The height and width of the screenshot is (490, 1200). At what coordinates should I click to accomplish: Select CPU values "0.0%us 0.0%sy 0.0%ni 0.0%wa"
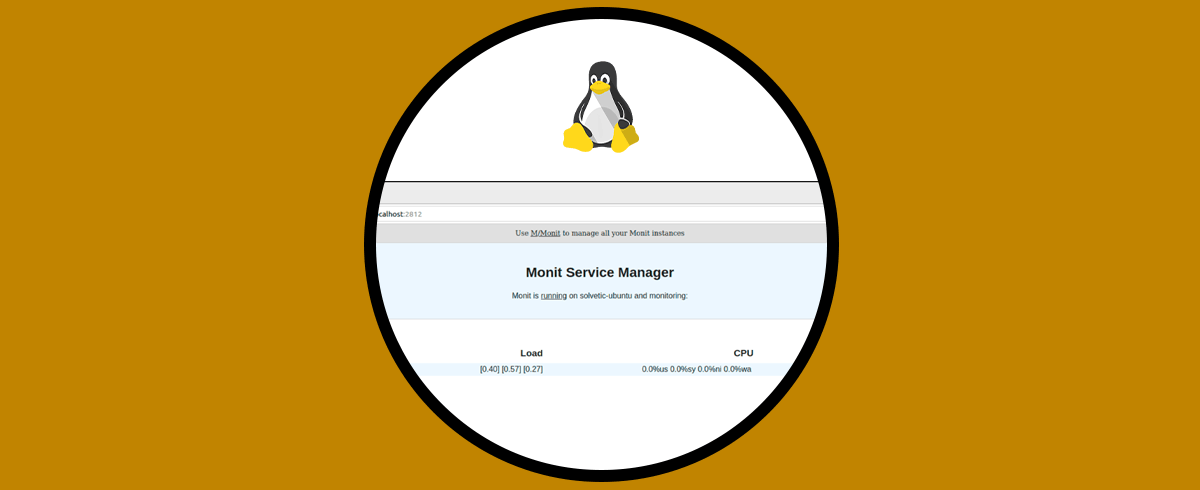(x=696, y=369)
